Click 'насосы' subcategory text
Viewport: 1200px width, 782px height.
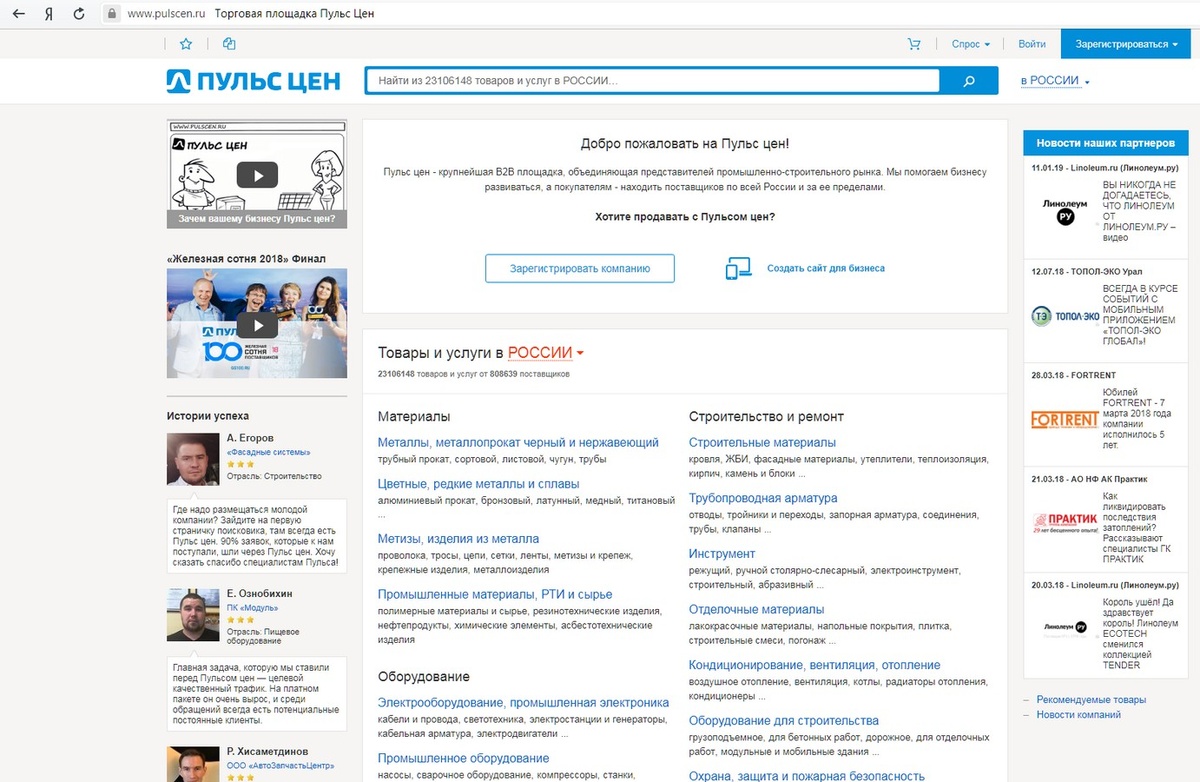click(x=395, y=775)
